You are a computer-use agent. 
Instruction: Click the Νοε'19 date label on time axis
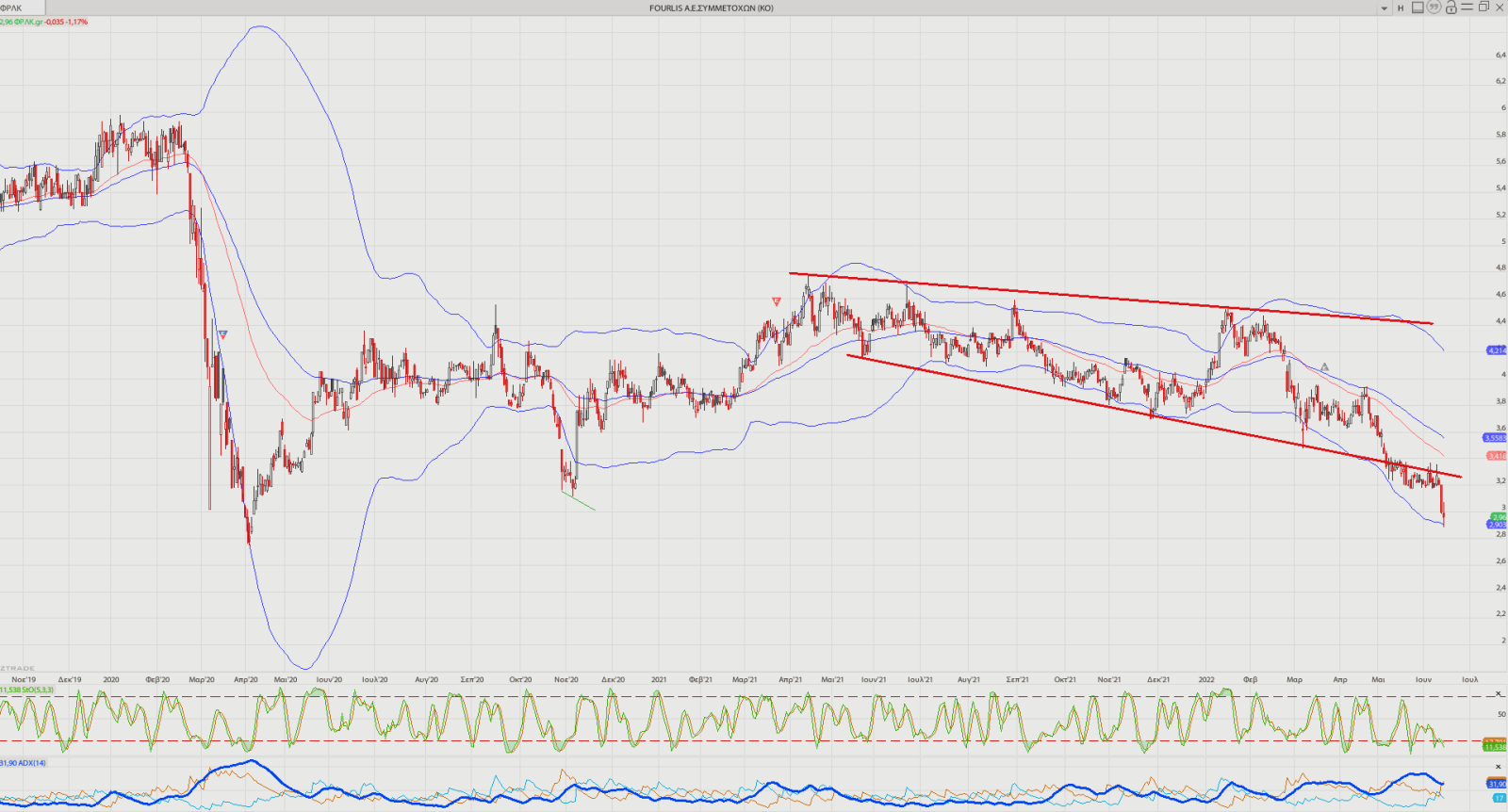24,679
